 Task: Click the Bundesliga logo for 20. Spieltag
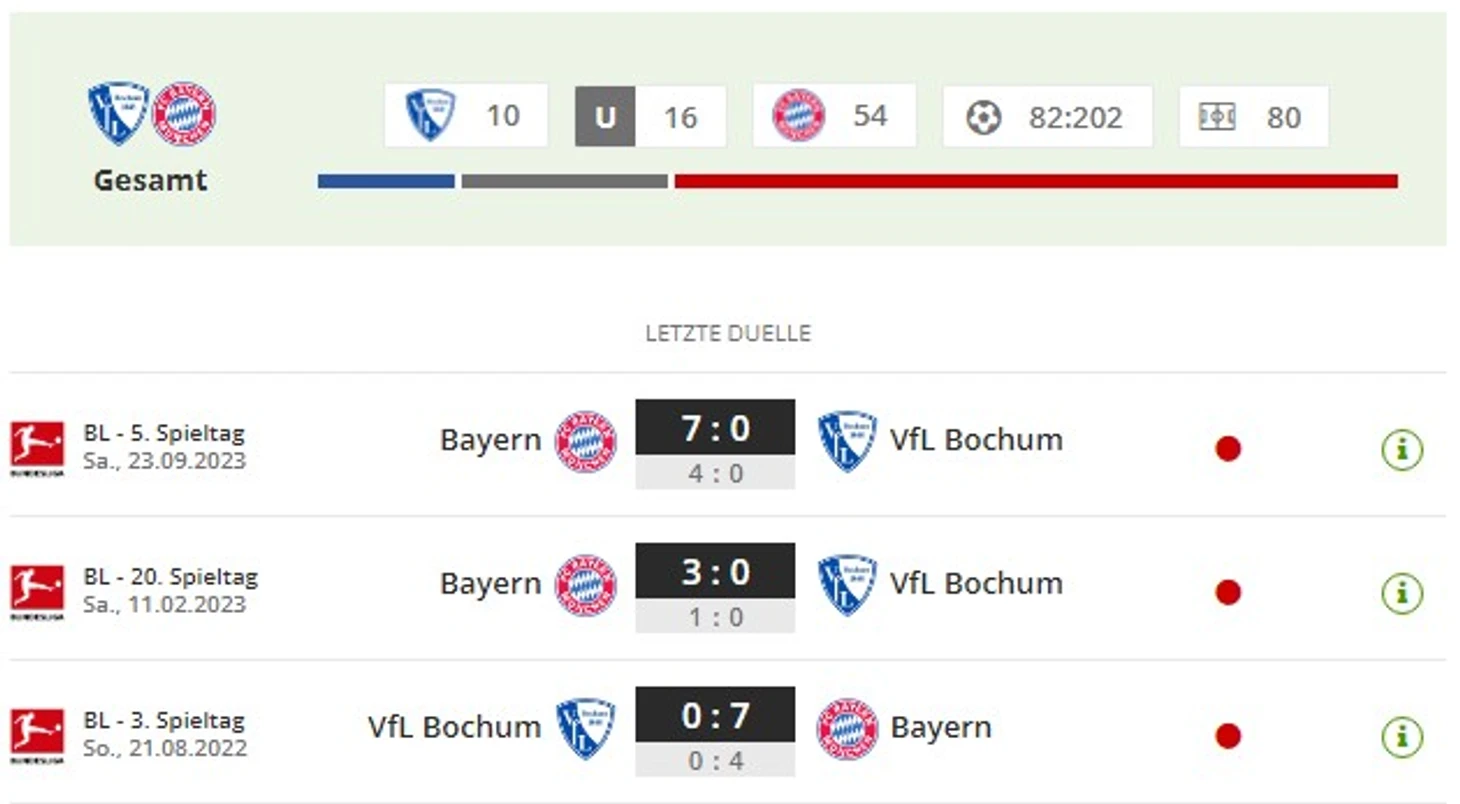tap(37, 590)
